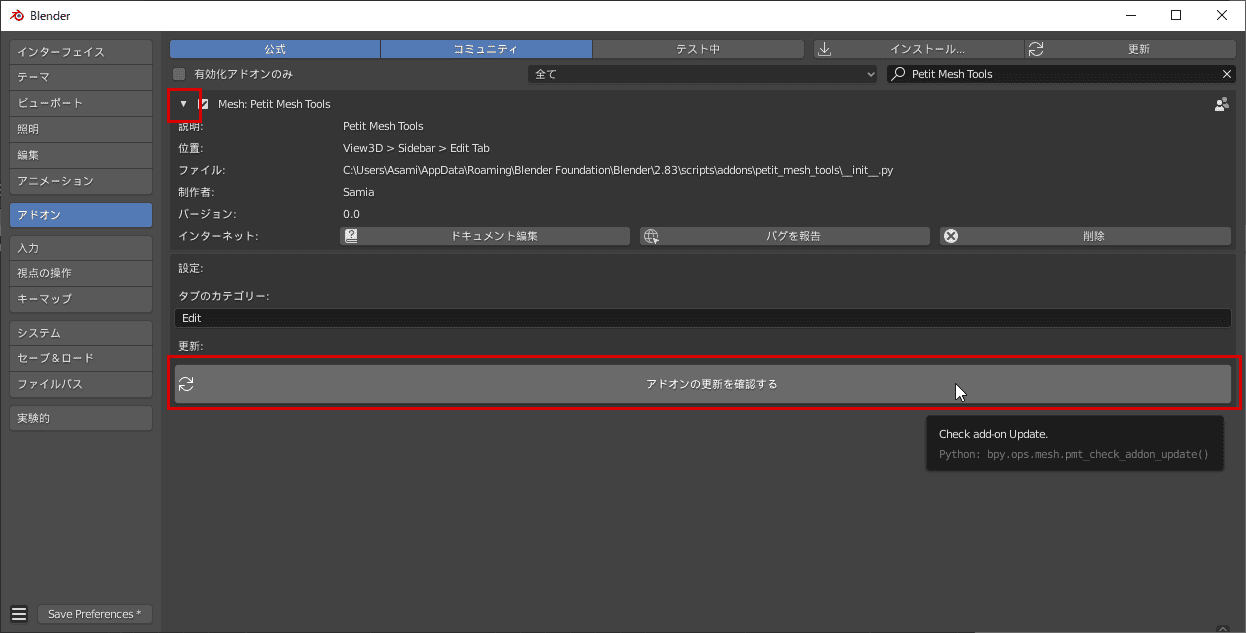Click the Blender logo in title bar
The height and width of the screenshot is (633, 1246).
(x=17, y=16)
